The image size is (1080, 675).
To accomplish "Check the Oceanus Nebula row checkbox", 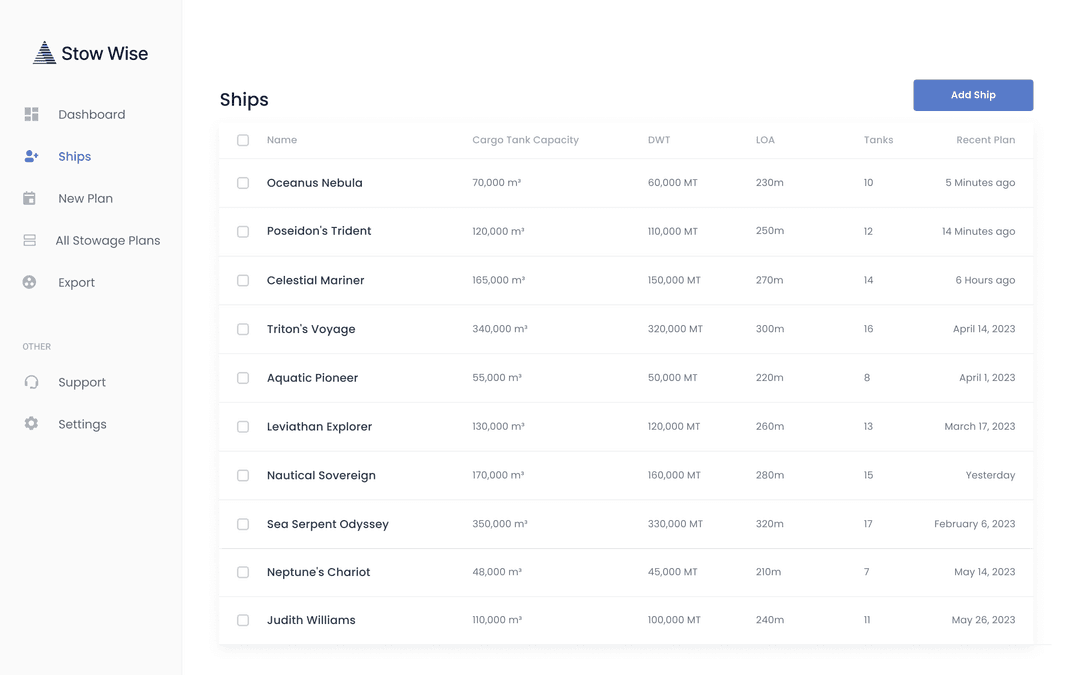I will point(243,183).
